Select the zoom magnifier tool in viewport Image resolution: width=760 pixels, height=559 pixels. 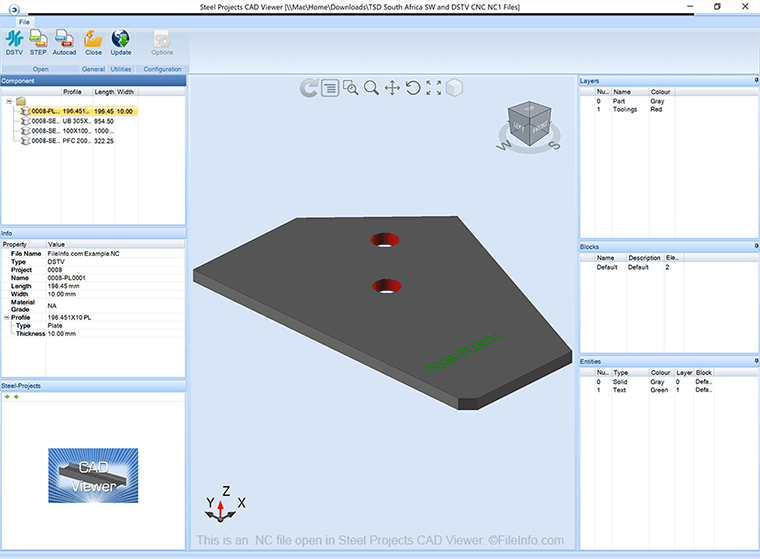click(x=371, y=88)
